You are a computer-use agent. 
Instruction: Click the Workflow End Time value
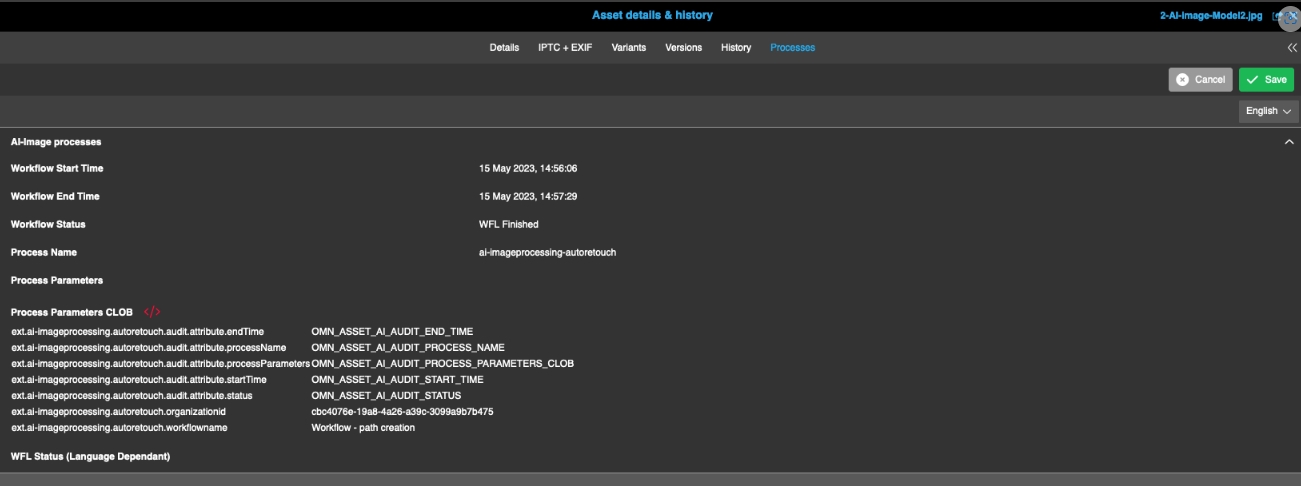(528, 196)
